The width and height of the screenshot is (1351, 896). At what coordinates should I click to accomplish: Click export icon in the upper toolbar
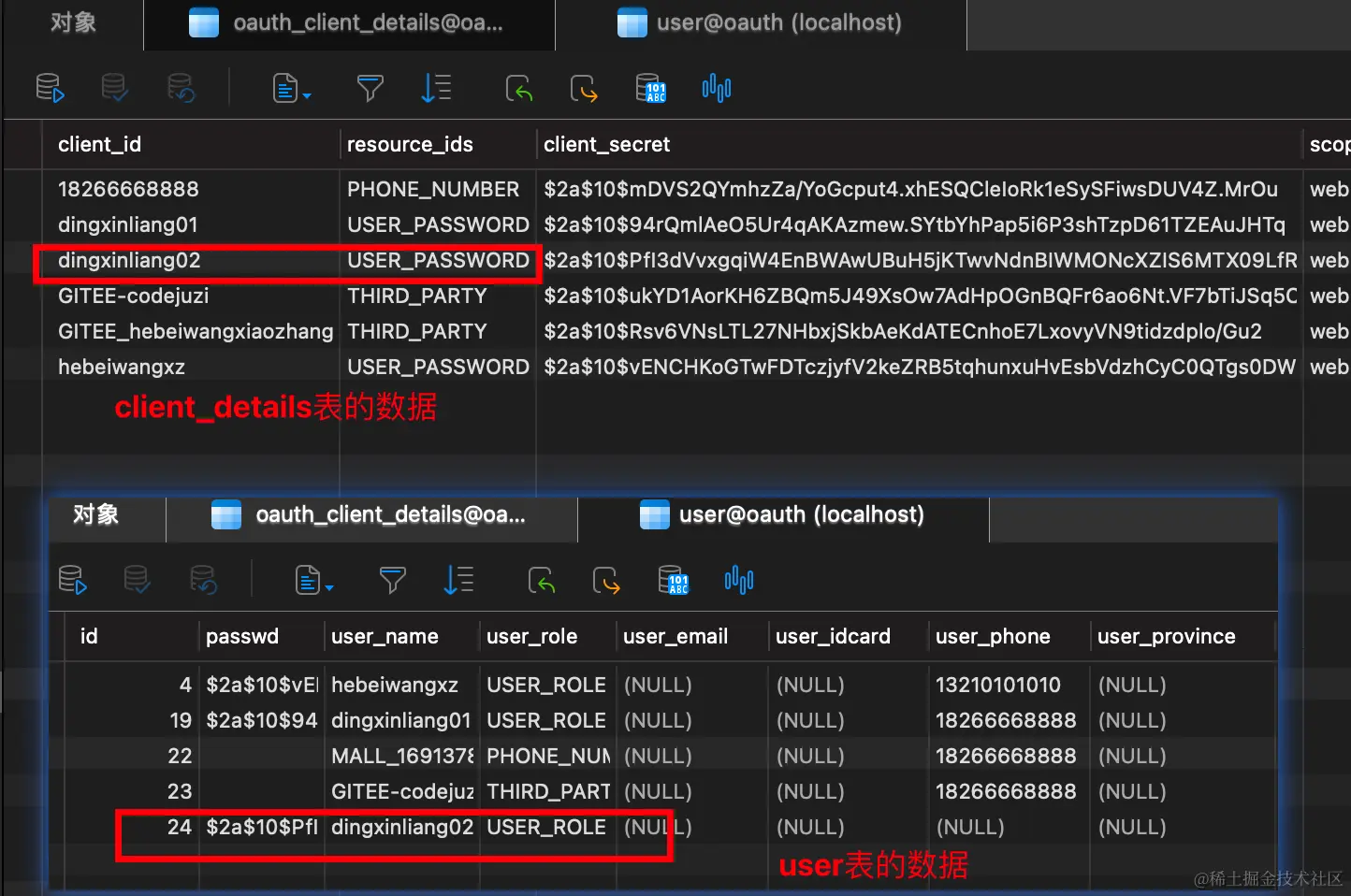pos(584,88)
